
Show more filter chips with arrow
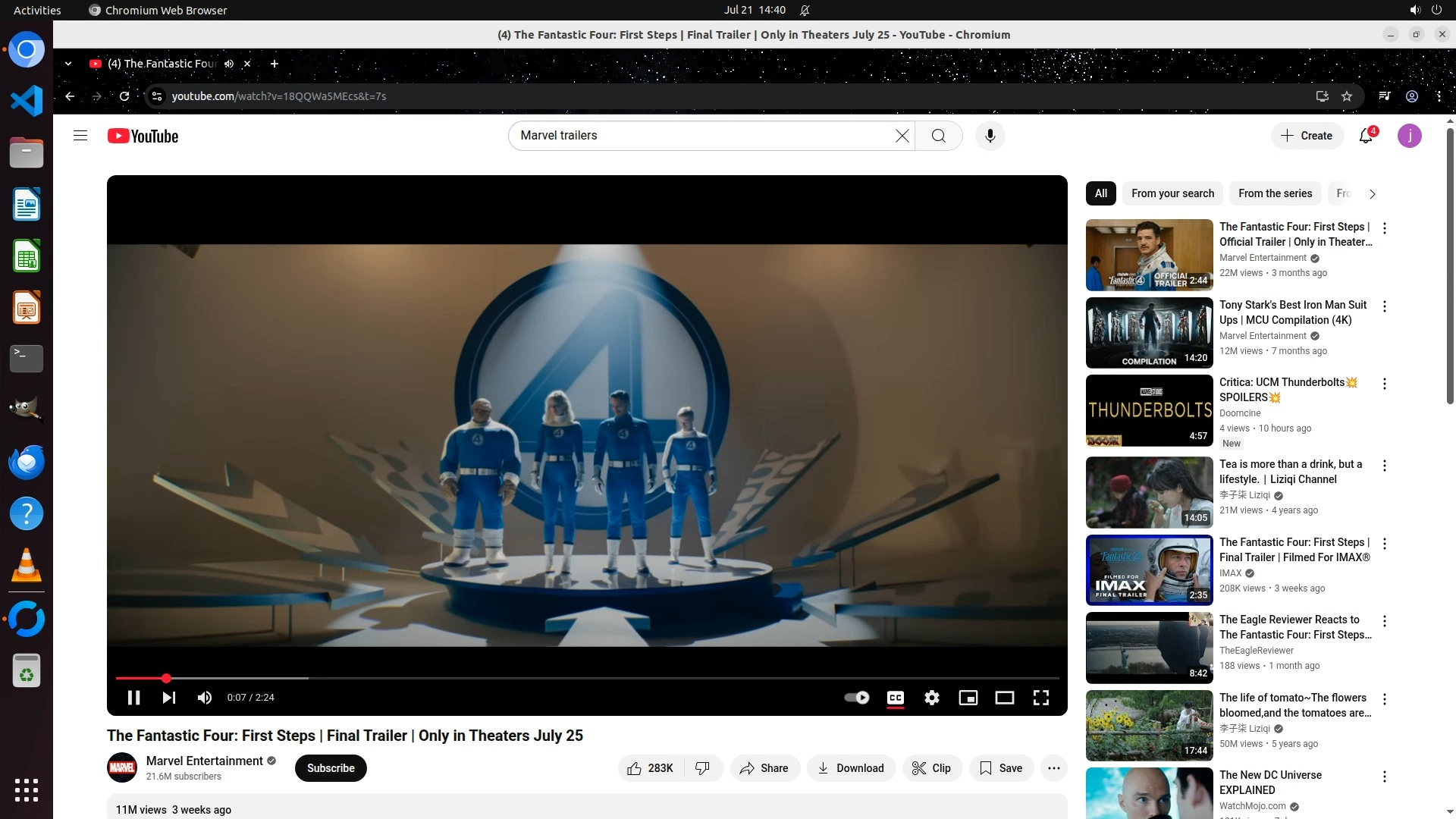click(1372, 194)
